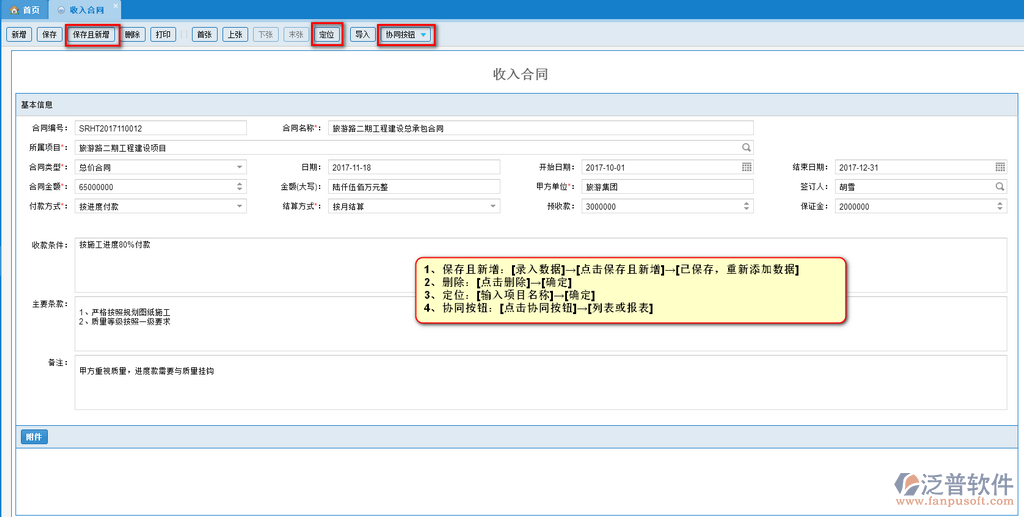Click the 导入 toolbar button
The width and height of the screenshot is (1024, 517).
362,35
